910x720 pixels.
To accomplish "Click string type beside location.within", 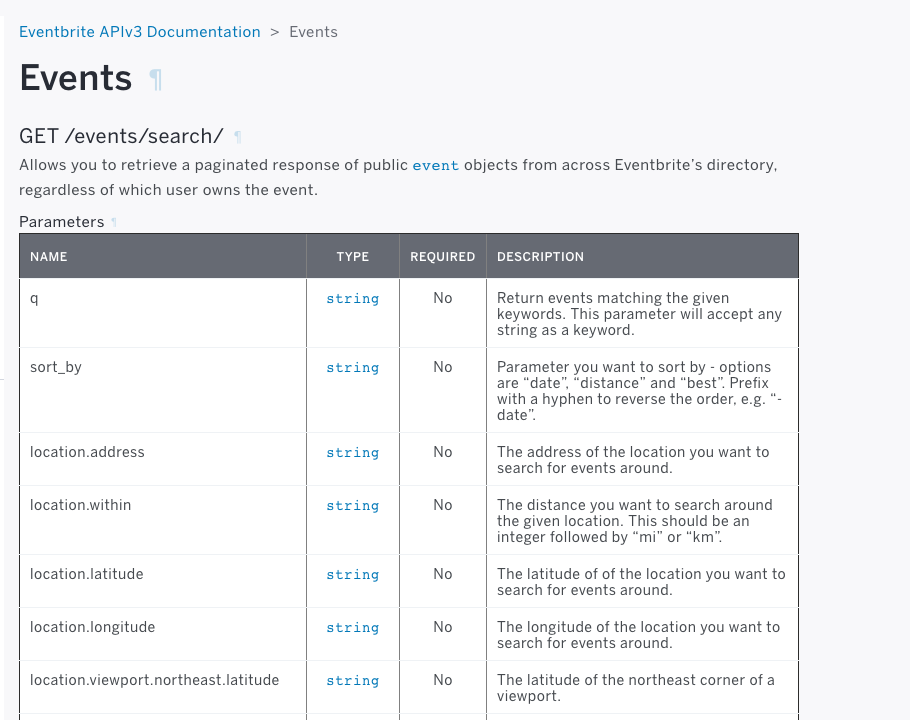I will (x=352, y=505).
